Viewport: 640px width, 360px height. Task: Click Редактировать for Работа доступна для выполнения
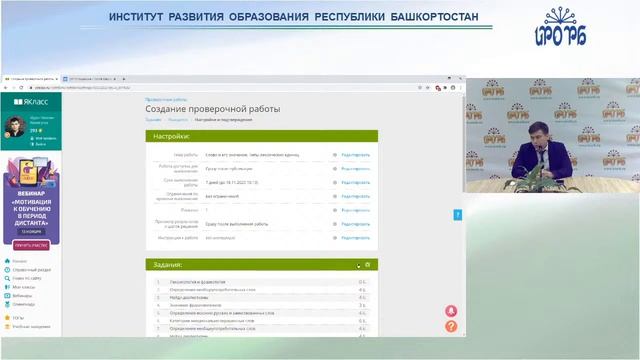click(356, 169)
